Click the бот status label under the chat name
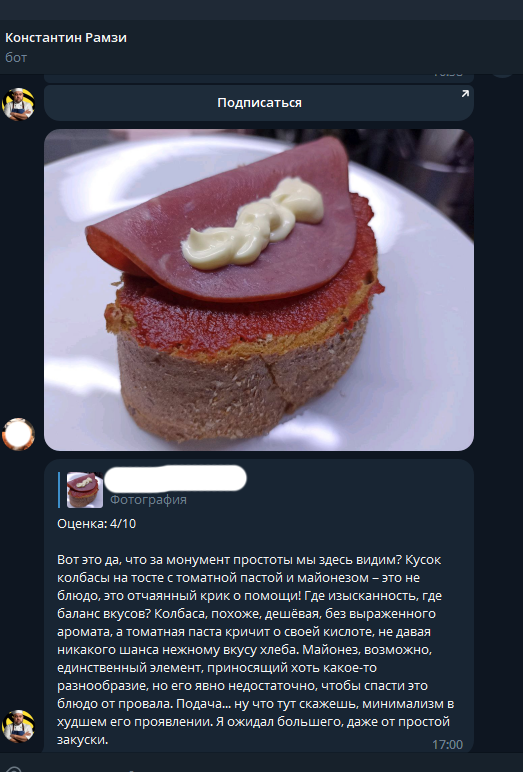 pyautogui.click(x=16, y=58)
